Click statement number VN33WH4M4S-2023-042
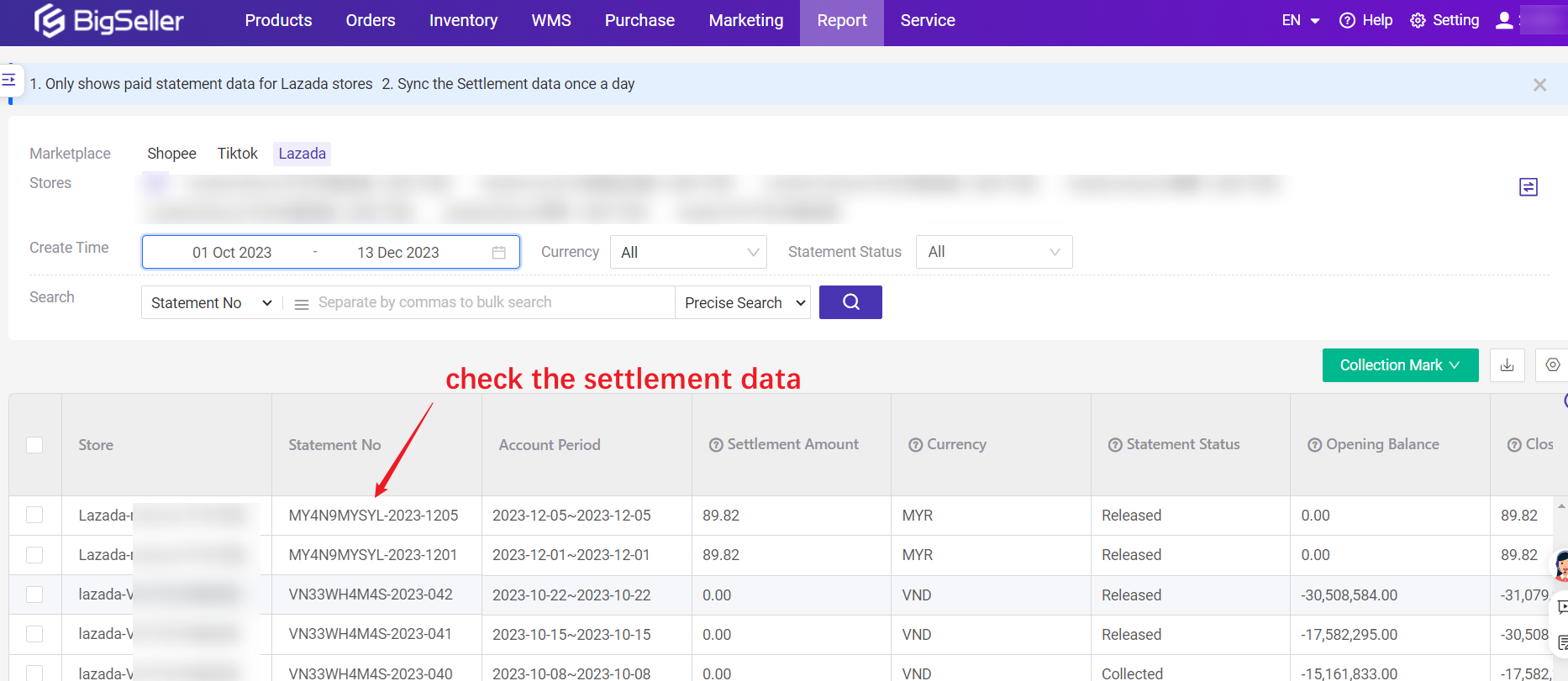1568x681 pixels. point(371,595)
